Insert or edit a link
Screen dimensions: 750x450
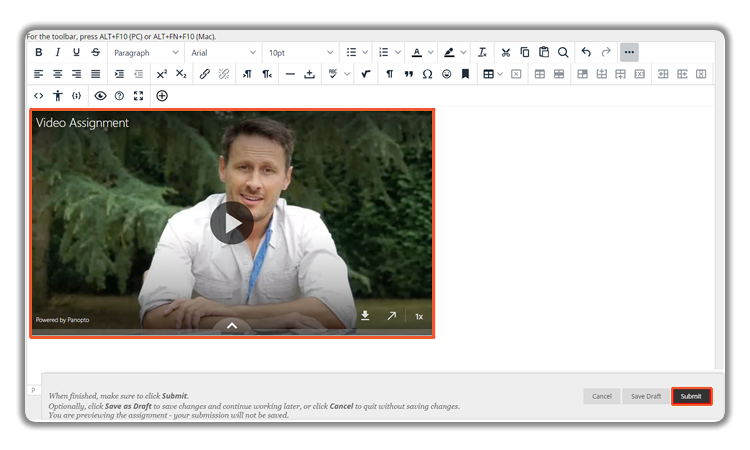[x=205, y=74]
